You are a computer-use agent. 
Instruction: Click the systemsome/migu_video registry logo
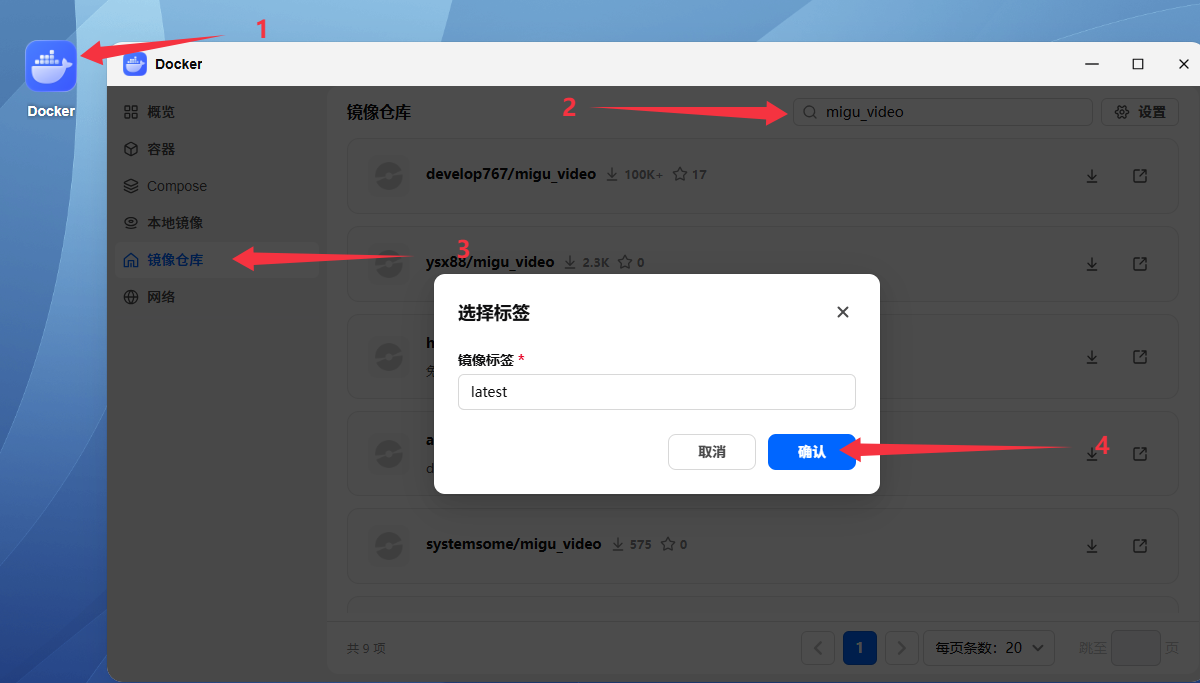(x=388, y=546)
